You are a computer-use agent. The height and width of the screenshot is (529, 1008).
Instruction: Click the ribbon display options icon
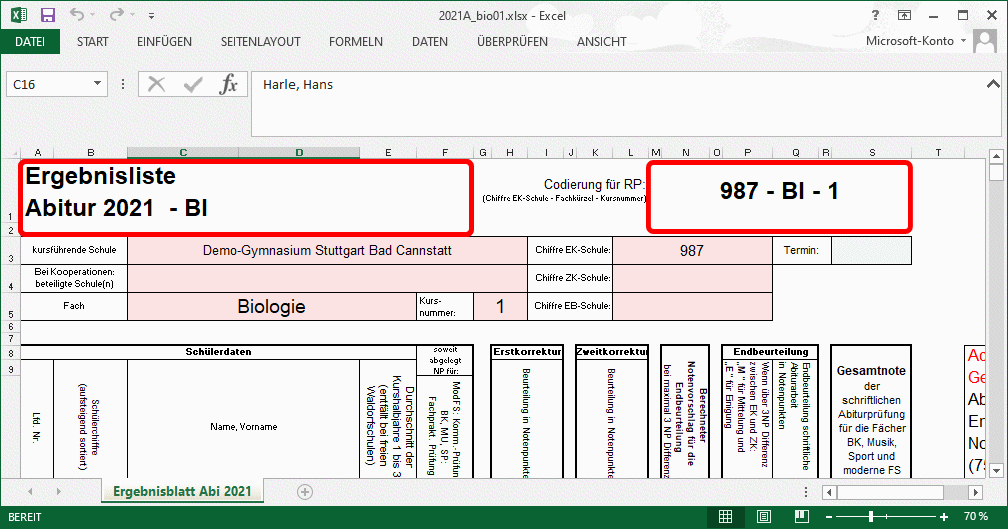pyautogui.click(x=904, y=15)
